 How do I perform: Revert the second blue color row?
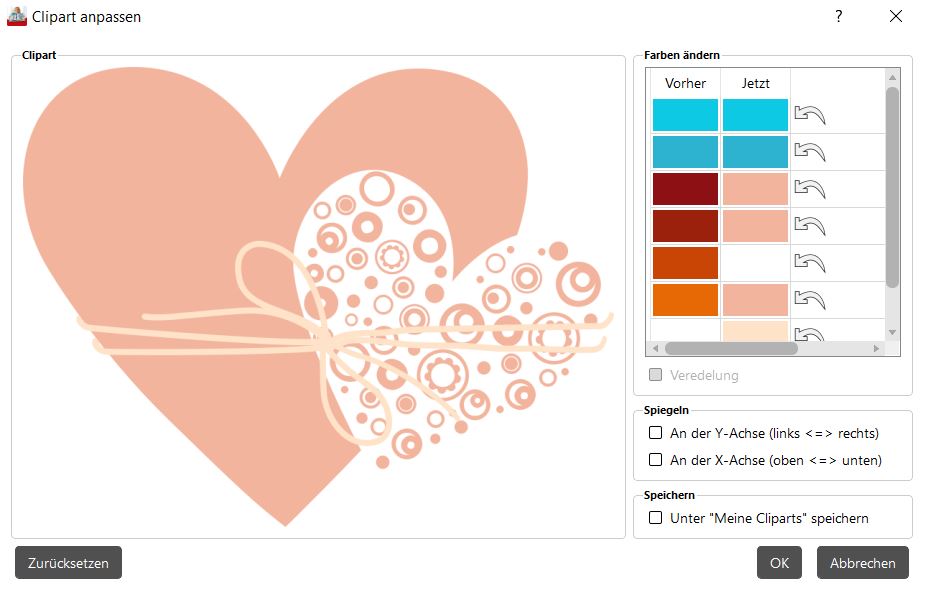[x=810, y=152]
